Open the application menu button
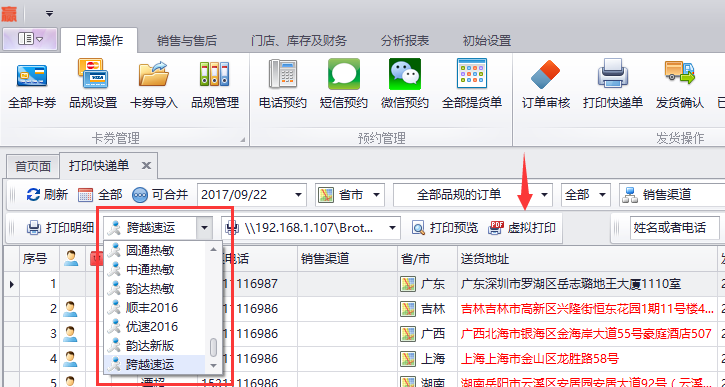 point(30,40)
